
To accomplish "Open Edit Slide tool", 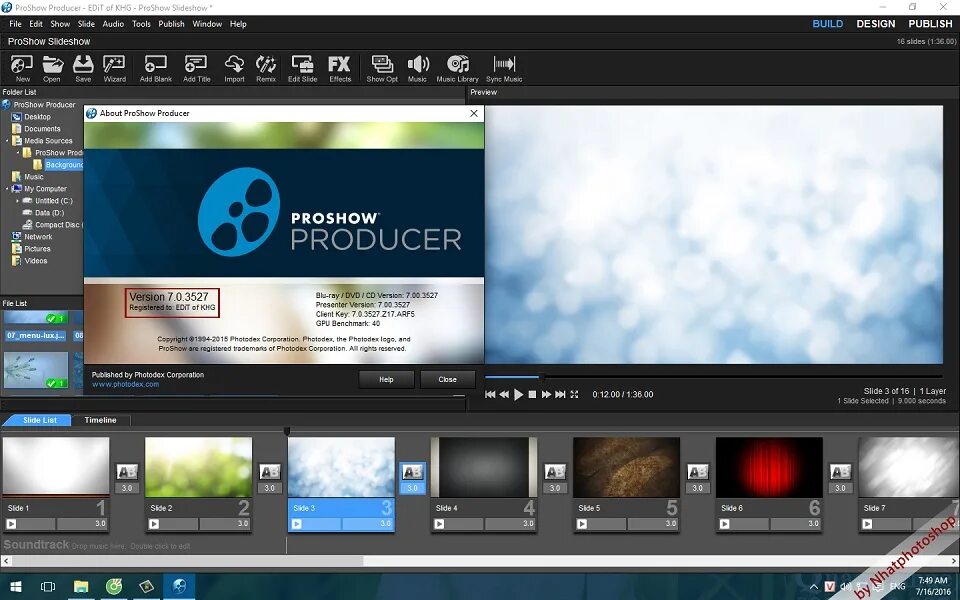I will 302,68.
